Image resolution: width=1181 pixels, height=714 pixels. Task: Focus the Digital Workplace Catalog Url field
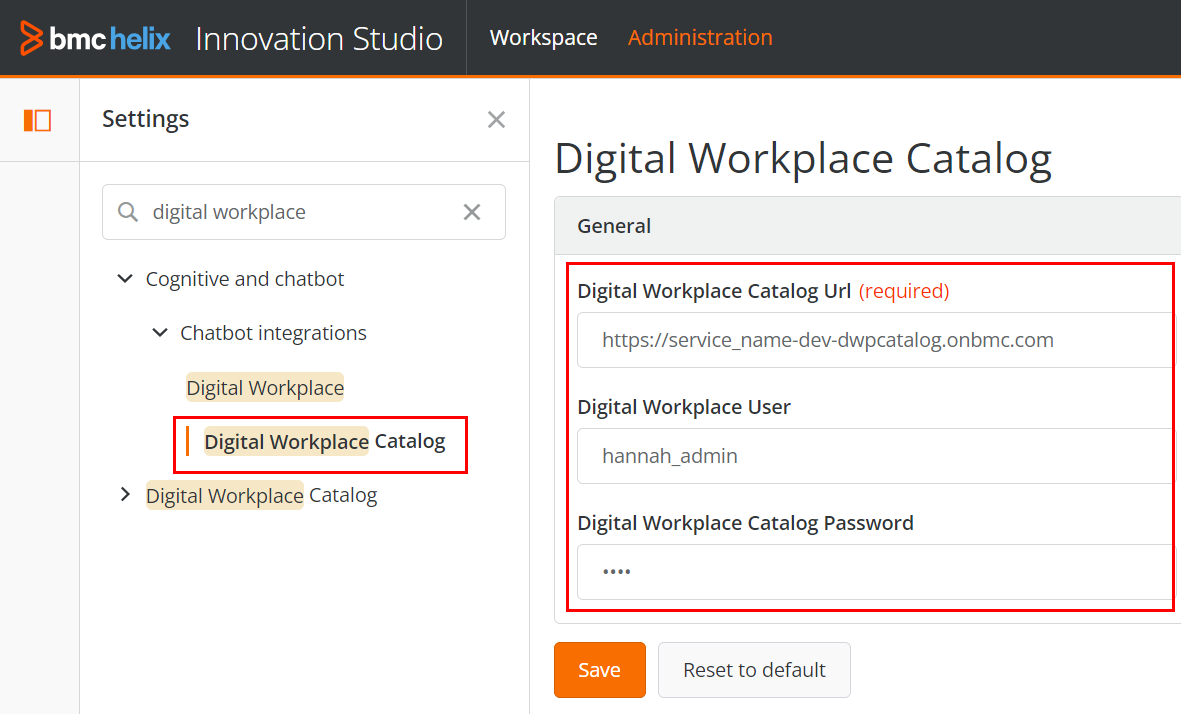[875, 340]
